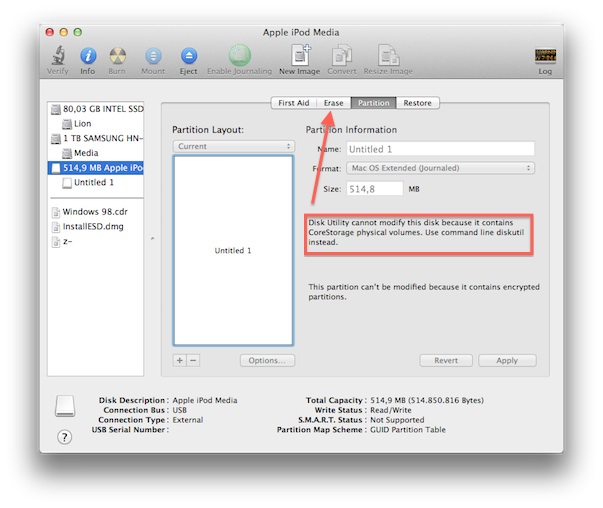The image size is (603, 508).
Task: Switch to Erase tab
Action: coord(333,103)
